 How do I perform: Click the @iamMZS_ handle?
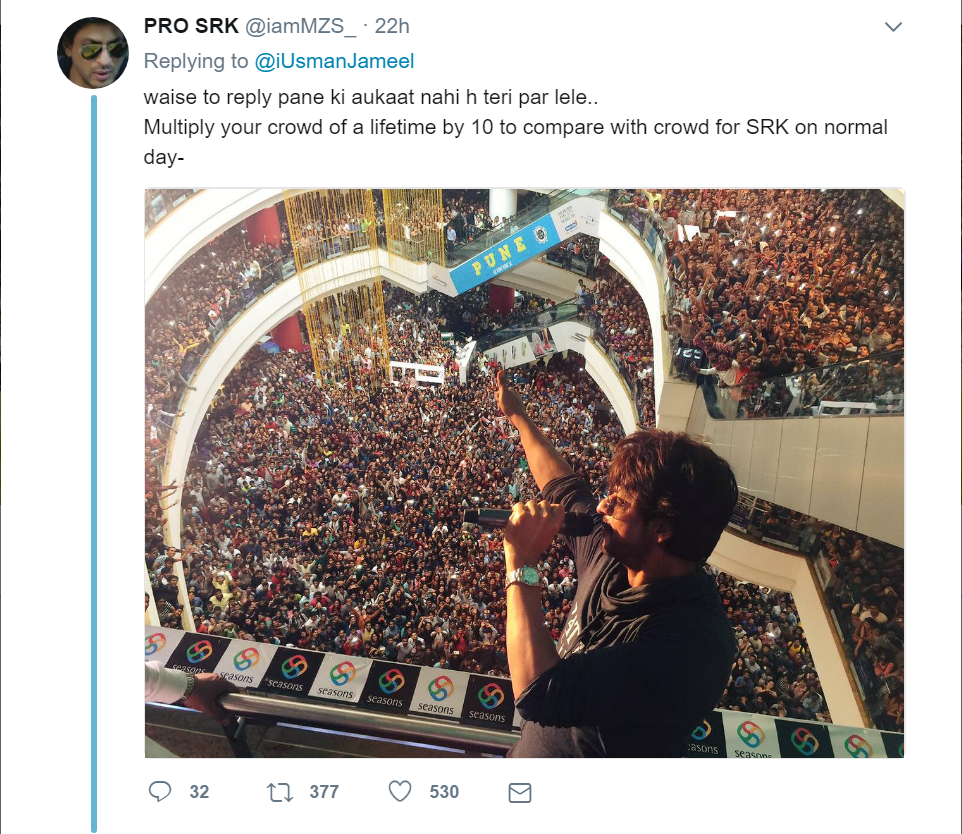(x=300, y=26)
